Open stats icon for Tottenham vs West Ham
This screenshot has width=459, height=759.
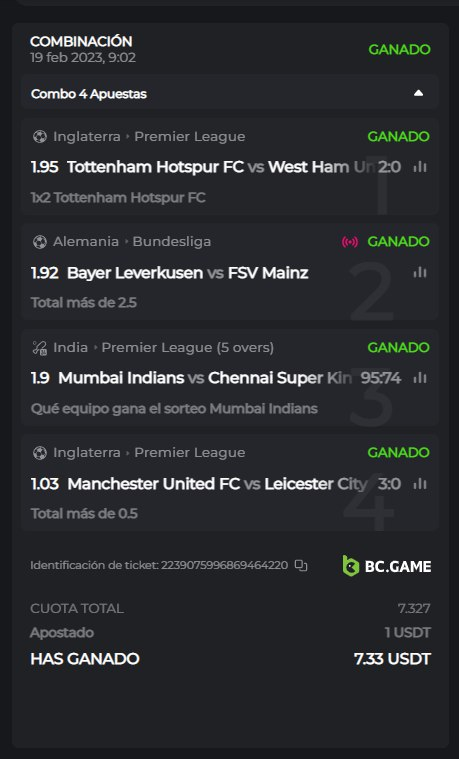[x=420, y=167]
